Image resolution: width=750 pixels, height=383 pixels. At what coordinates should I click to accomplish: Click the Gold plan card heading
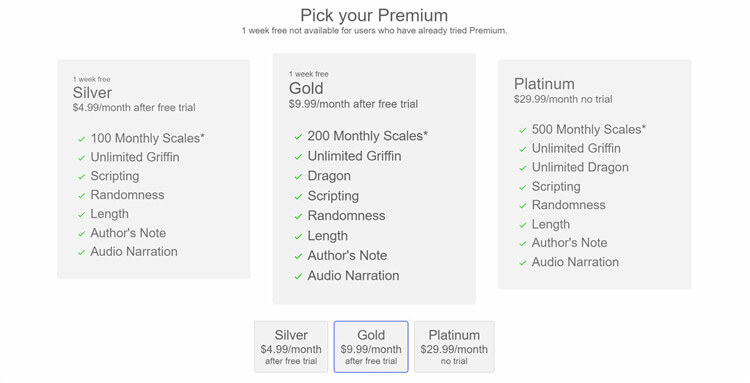(306, 88)
